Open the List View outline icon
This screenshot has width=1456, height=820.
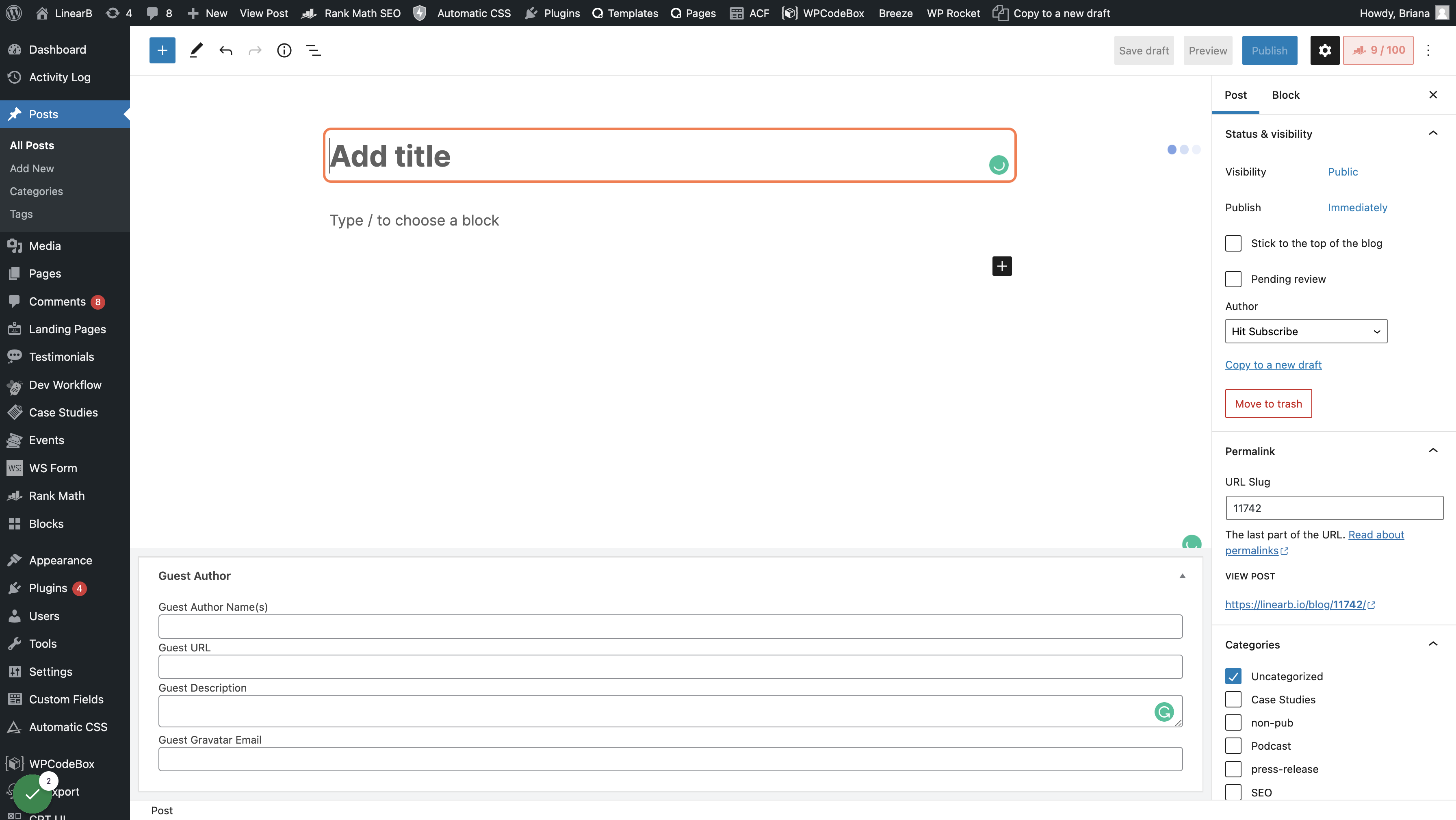tap(314, 50)
